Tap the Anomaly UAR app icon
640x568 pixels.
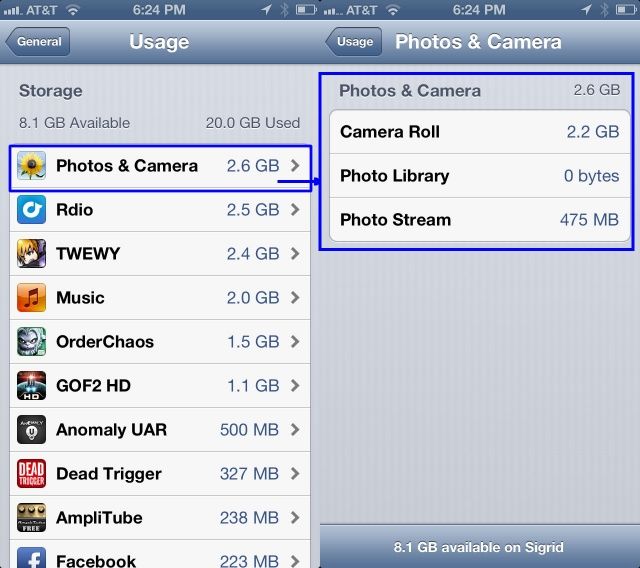pos(31,430)
